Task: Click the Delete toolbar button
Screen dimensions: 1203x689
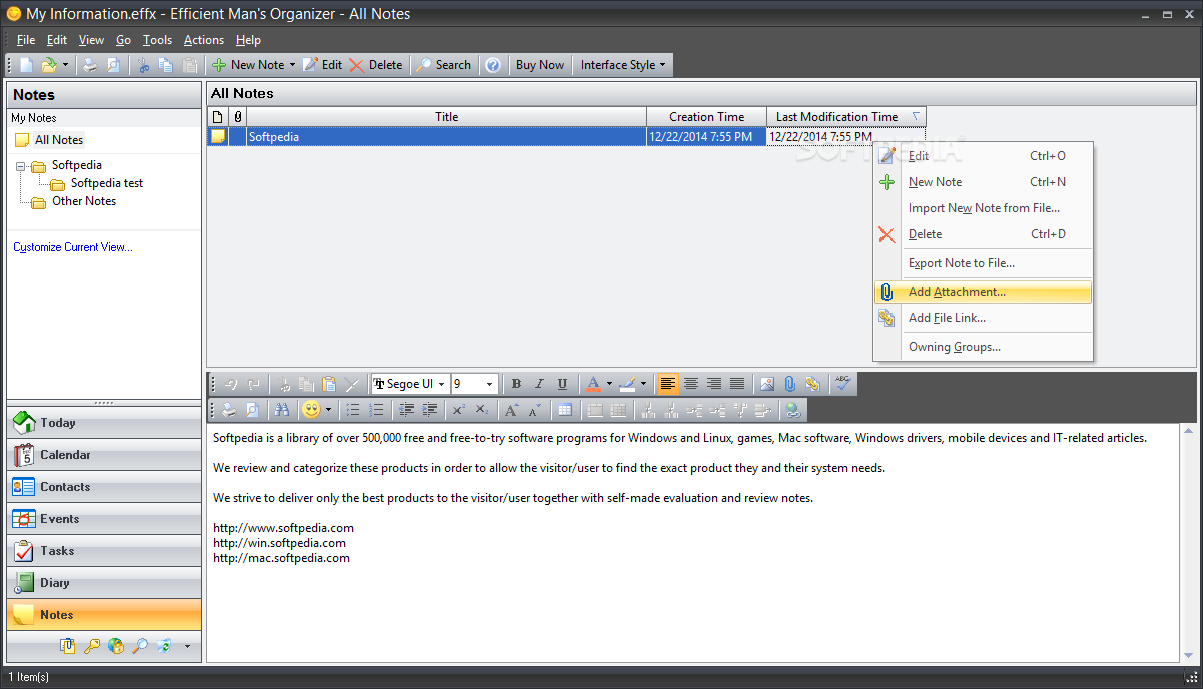Action: coord(376,65)
